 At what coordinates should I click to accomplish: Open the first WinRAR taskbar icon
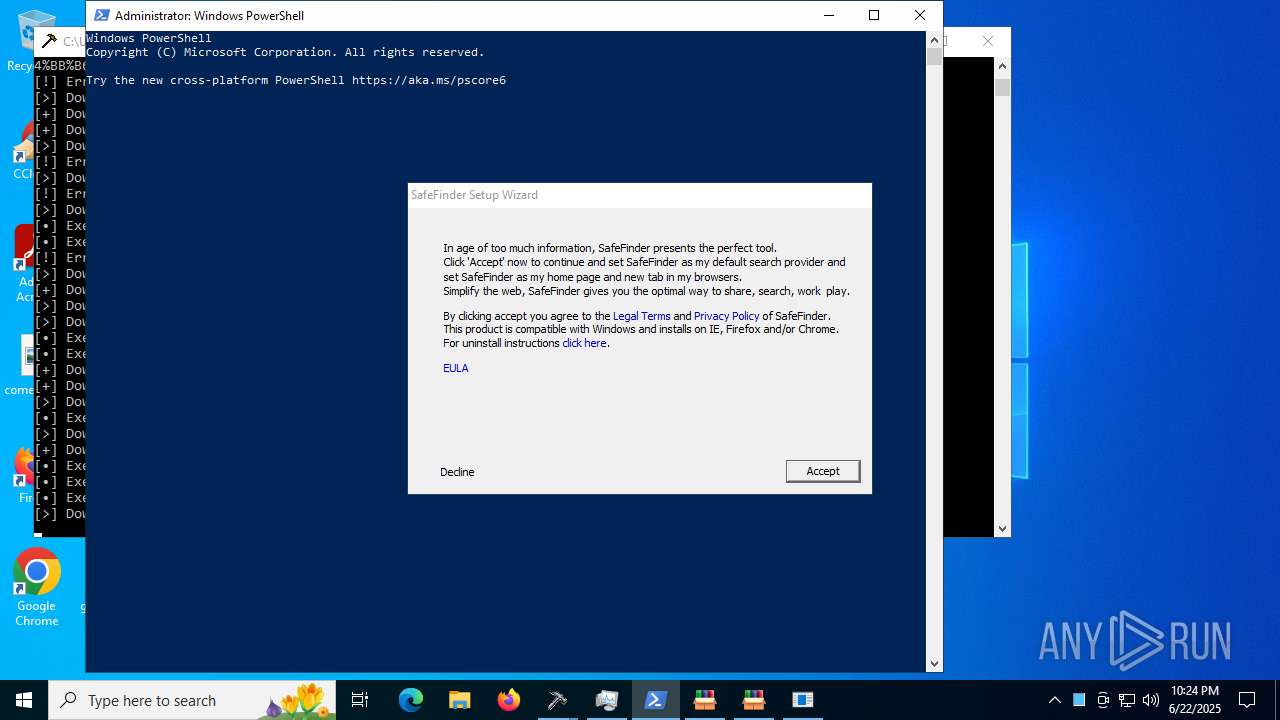705,700
